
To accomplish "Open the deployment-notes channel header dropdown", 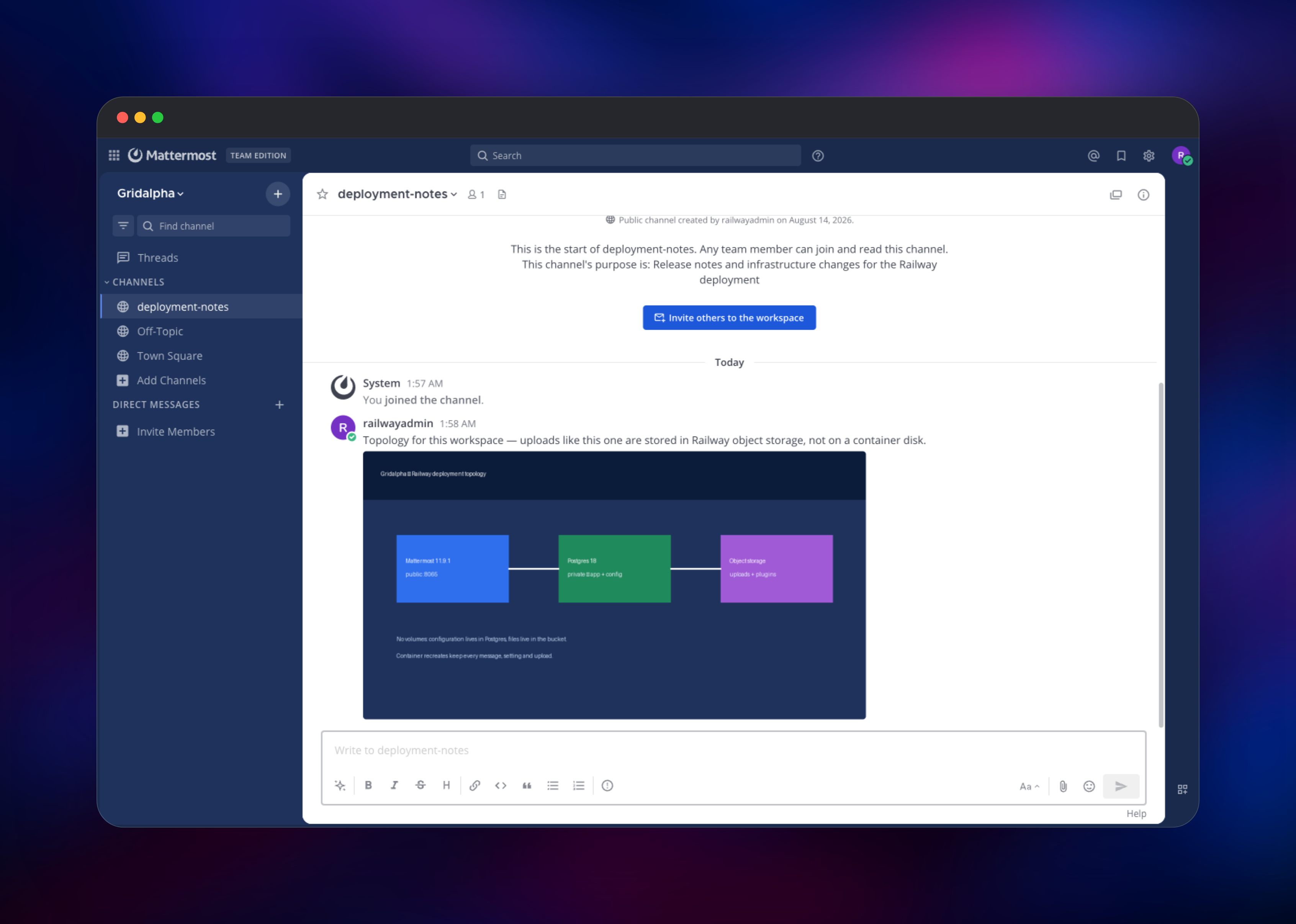I will [397, 194].
